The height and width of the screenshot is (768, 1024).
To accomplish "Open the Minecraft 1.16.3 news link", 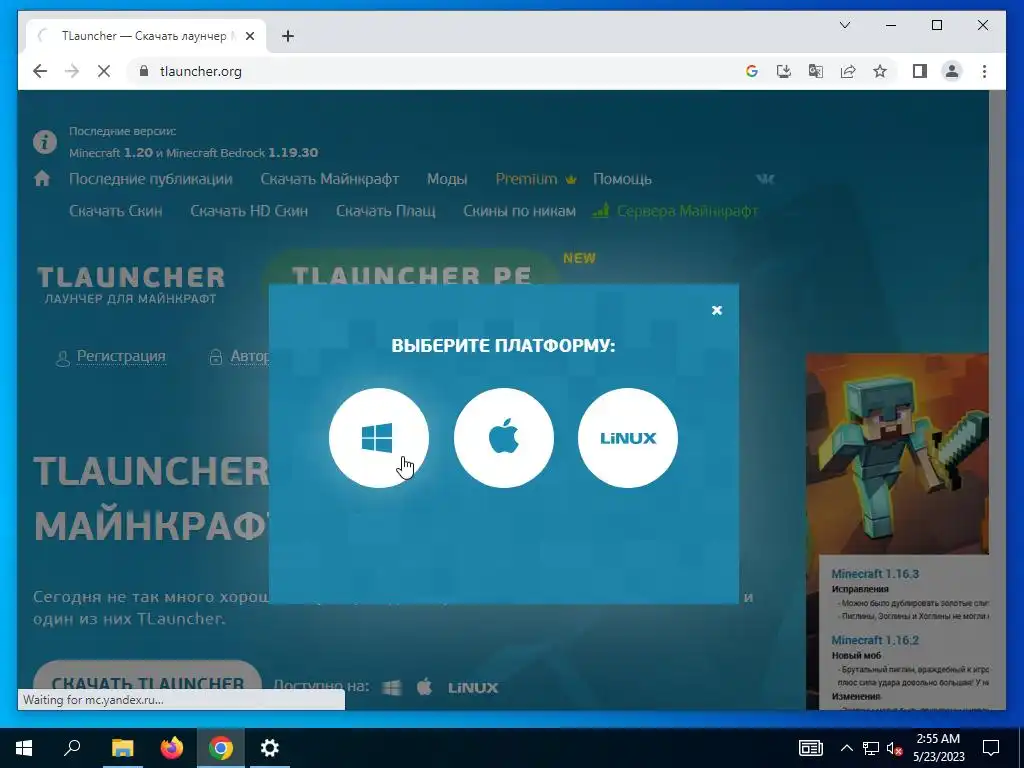I will [x=875, y=573].
